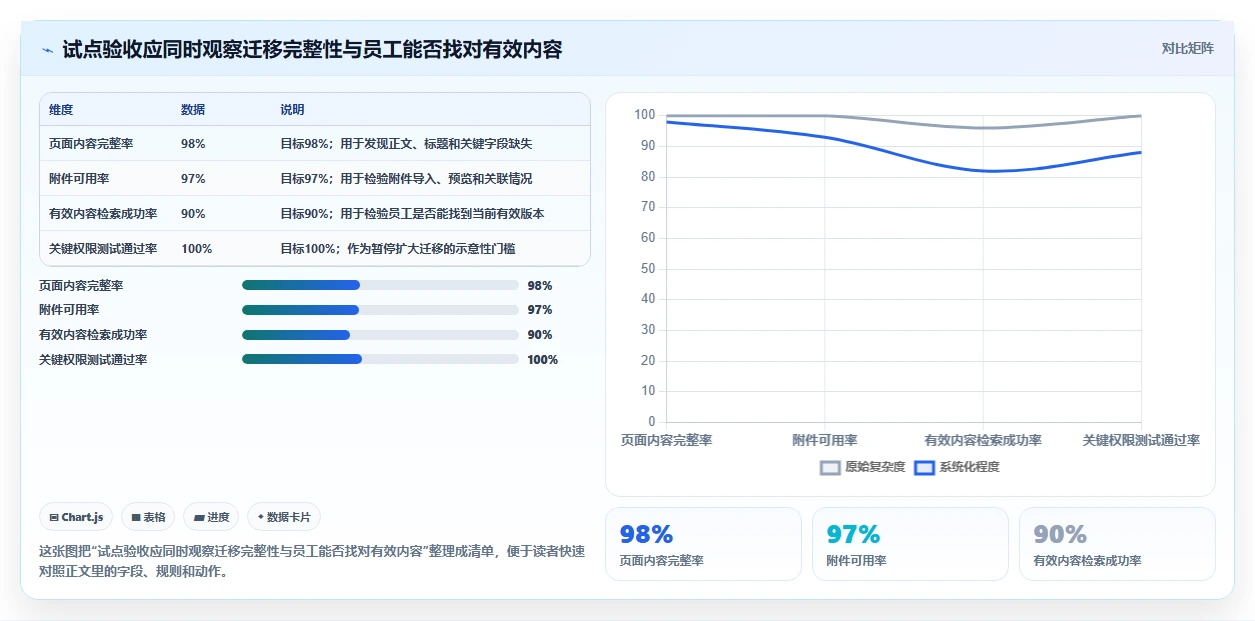This screenshot has width=1255, height=621.
Task: Click the lightning icon beside the title
Action: [x=47, y=50]
